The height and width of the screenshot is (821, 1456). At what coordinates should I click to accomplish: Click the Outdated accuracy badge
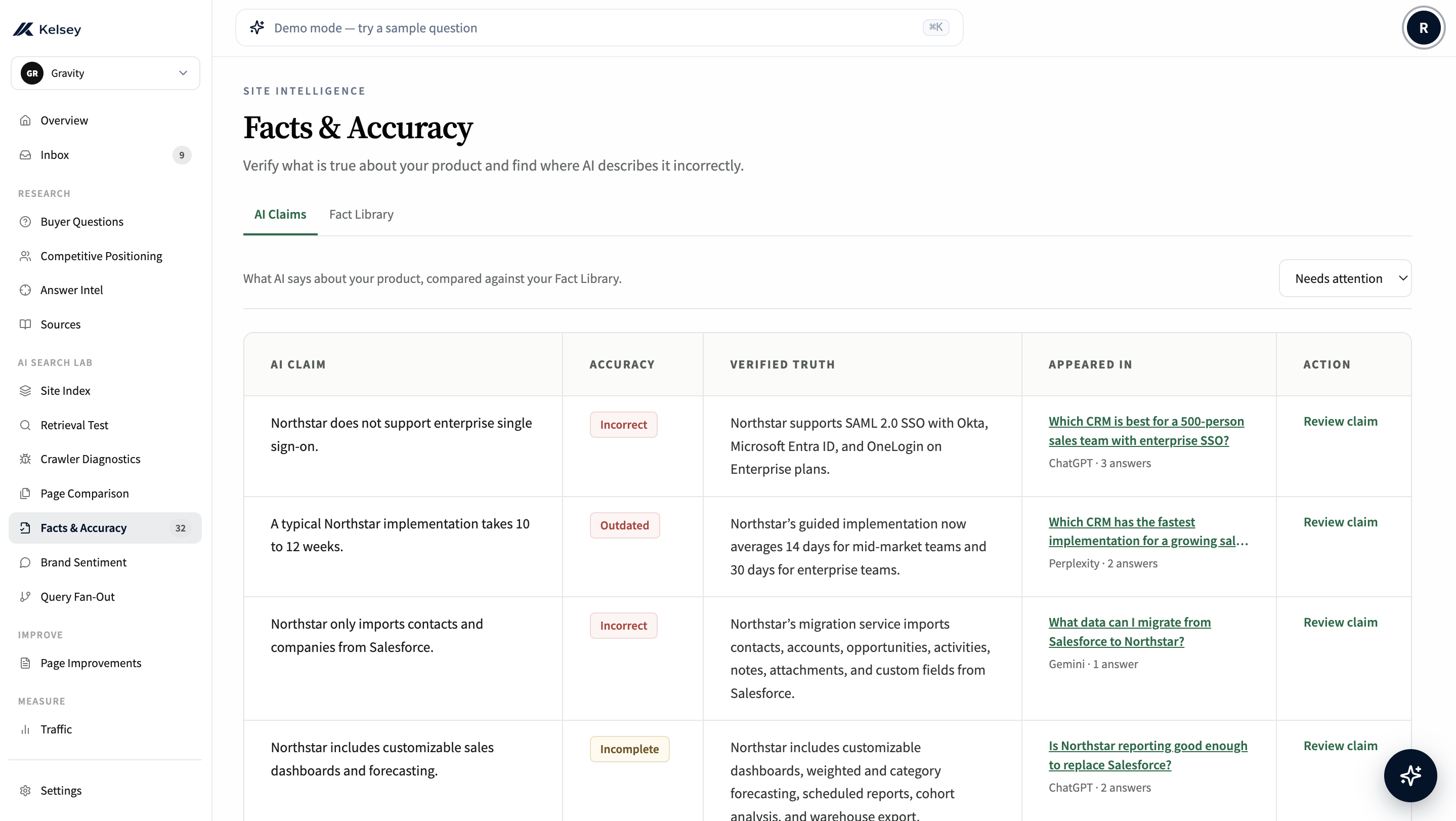(625, 525)
